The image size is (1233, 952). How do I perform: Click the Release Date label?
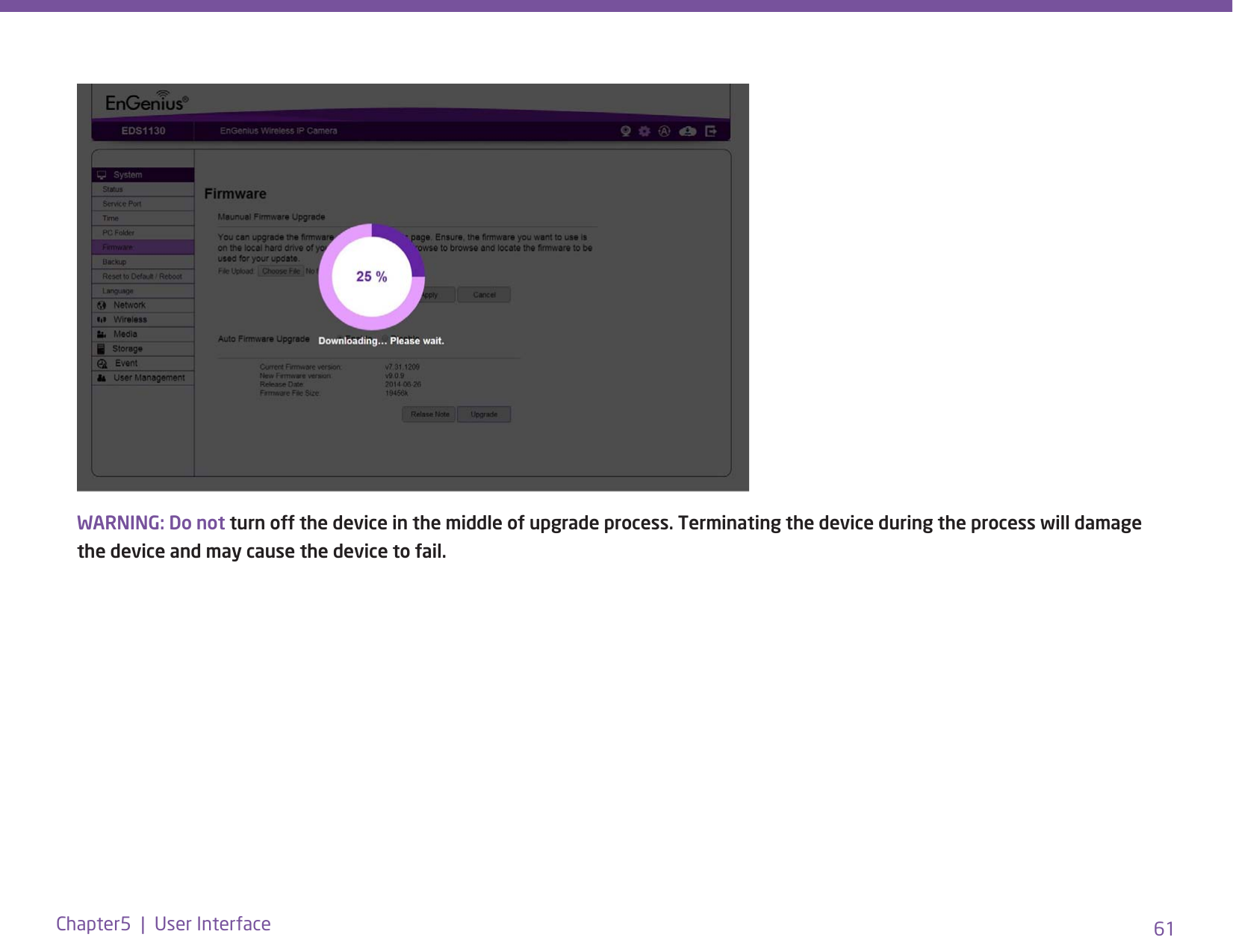click(282, 385)
